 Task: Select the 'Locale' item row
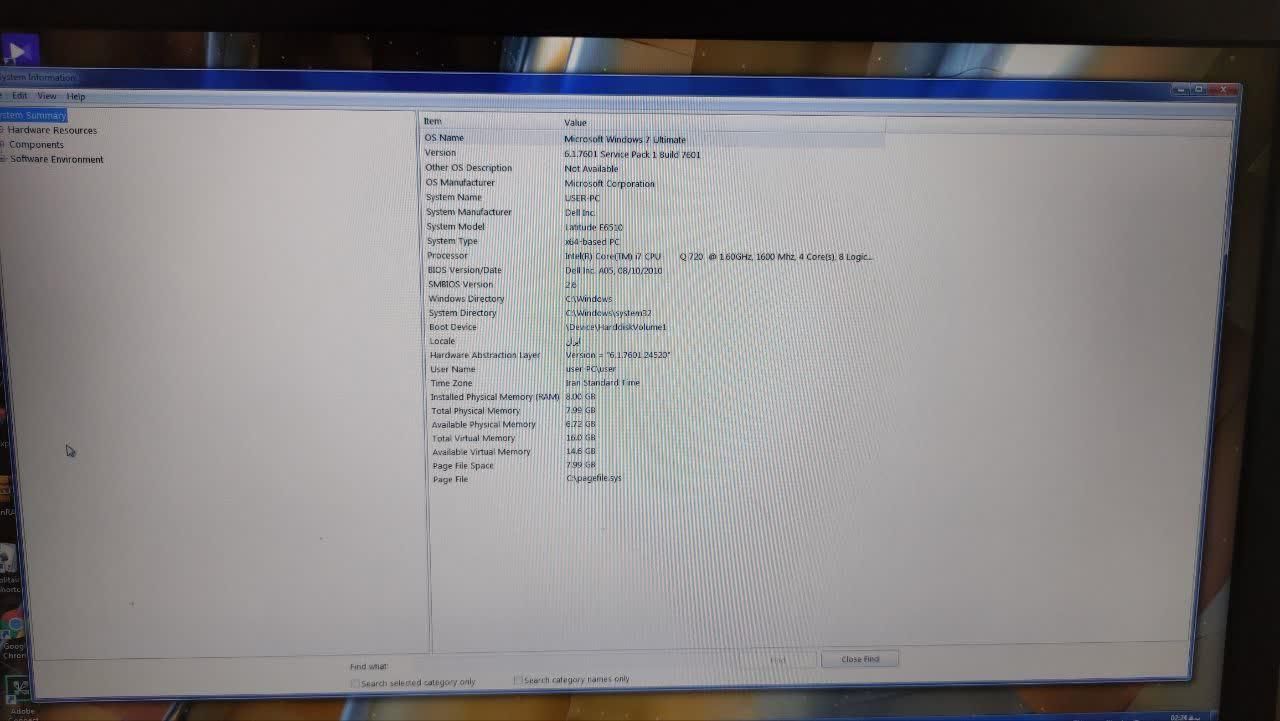pyautogui.click(x=442, y=341)
